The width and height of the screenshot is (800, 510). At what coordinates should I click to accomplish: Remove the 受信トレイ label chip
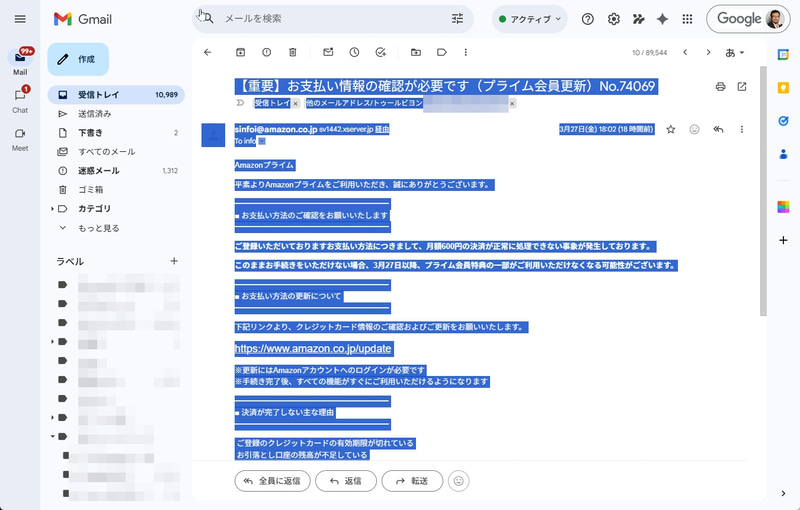coord(295,104)
